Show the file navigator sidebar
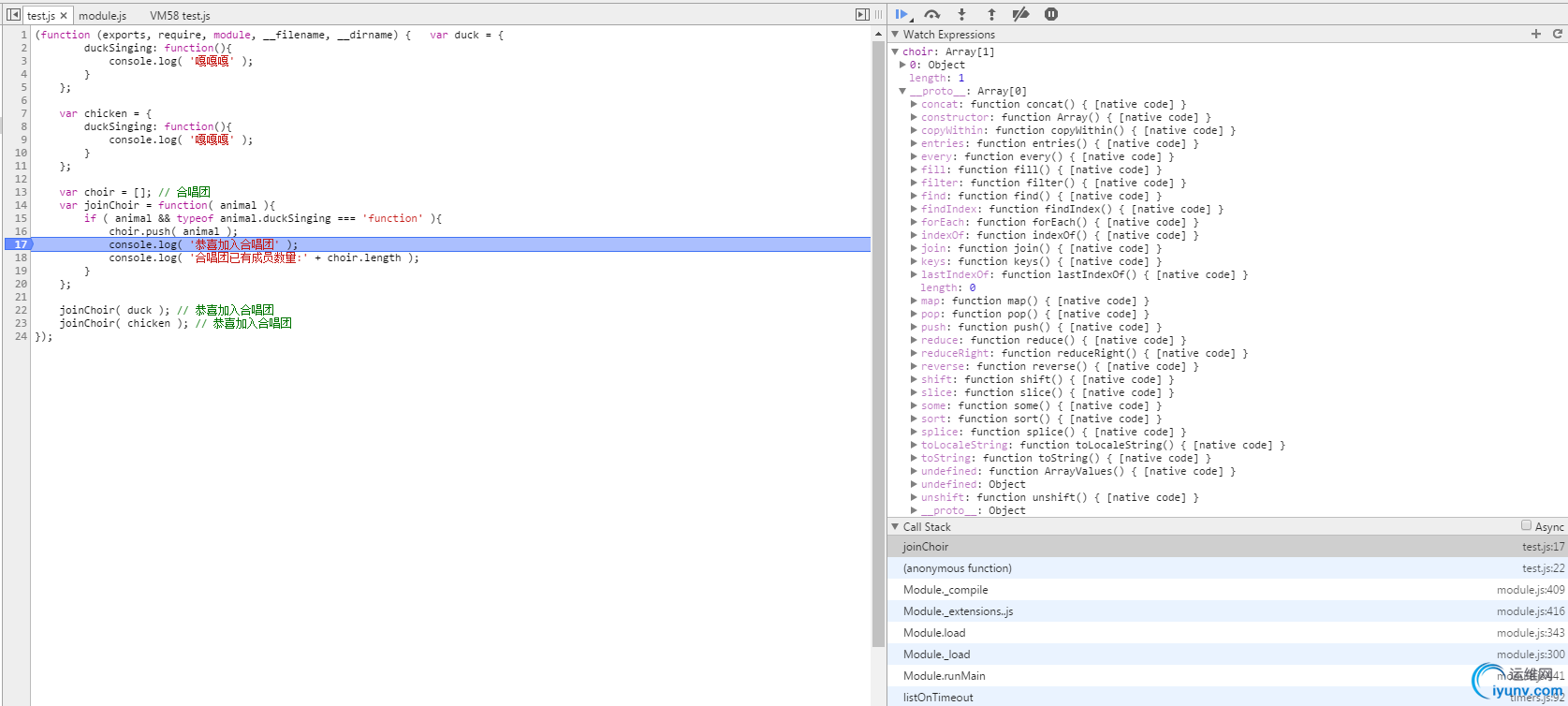Image resolution: width=1568 pixels, height=706 pixels. tap(13, 15)
